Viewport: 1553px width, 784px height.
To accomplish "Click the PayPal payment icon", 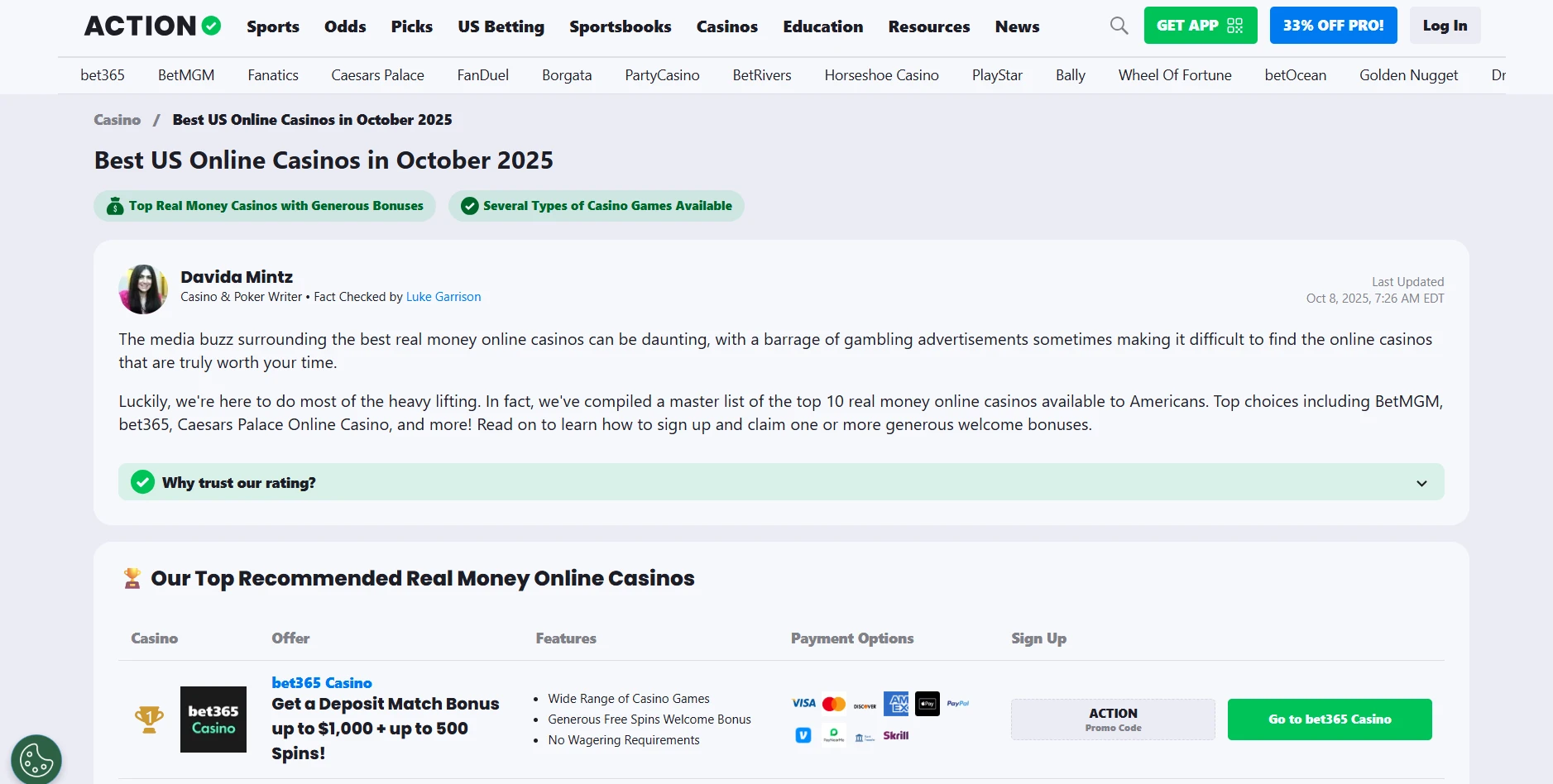I will pyautogui.click(x=958, y=704).
